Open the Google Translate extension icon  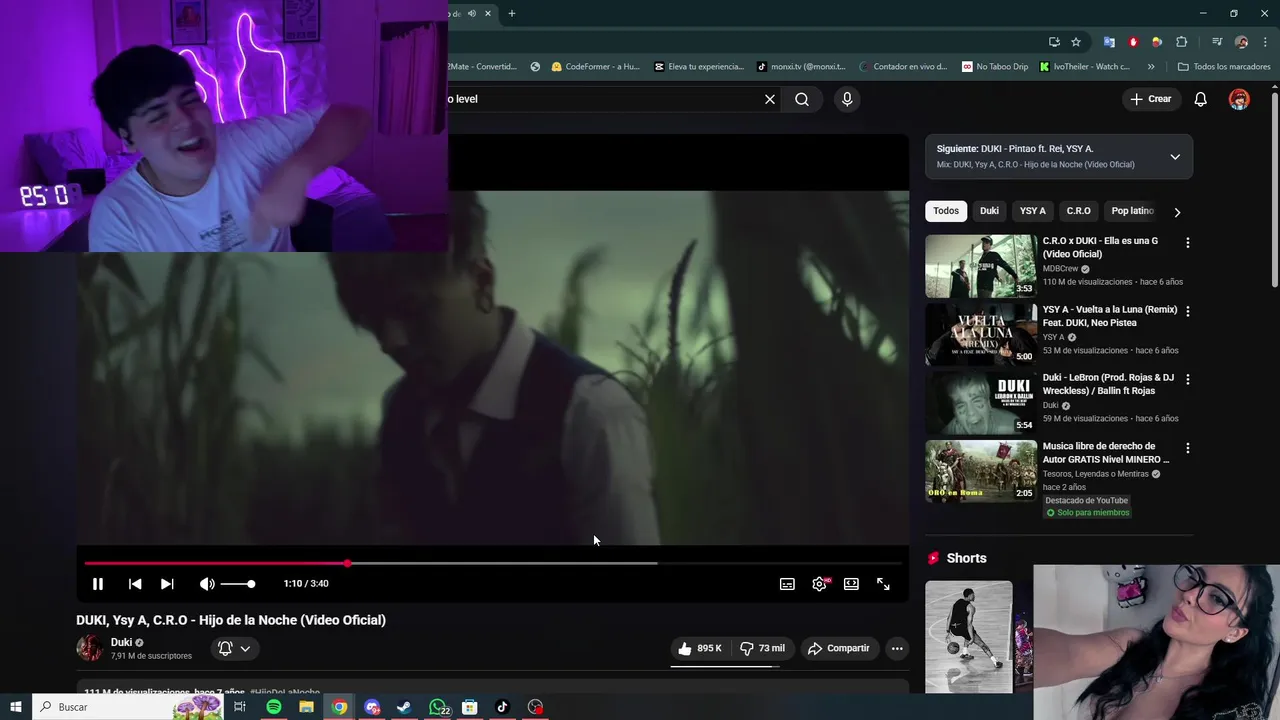point(1109,42)
